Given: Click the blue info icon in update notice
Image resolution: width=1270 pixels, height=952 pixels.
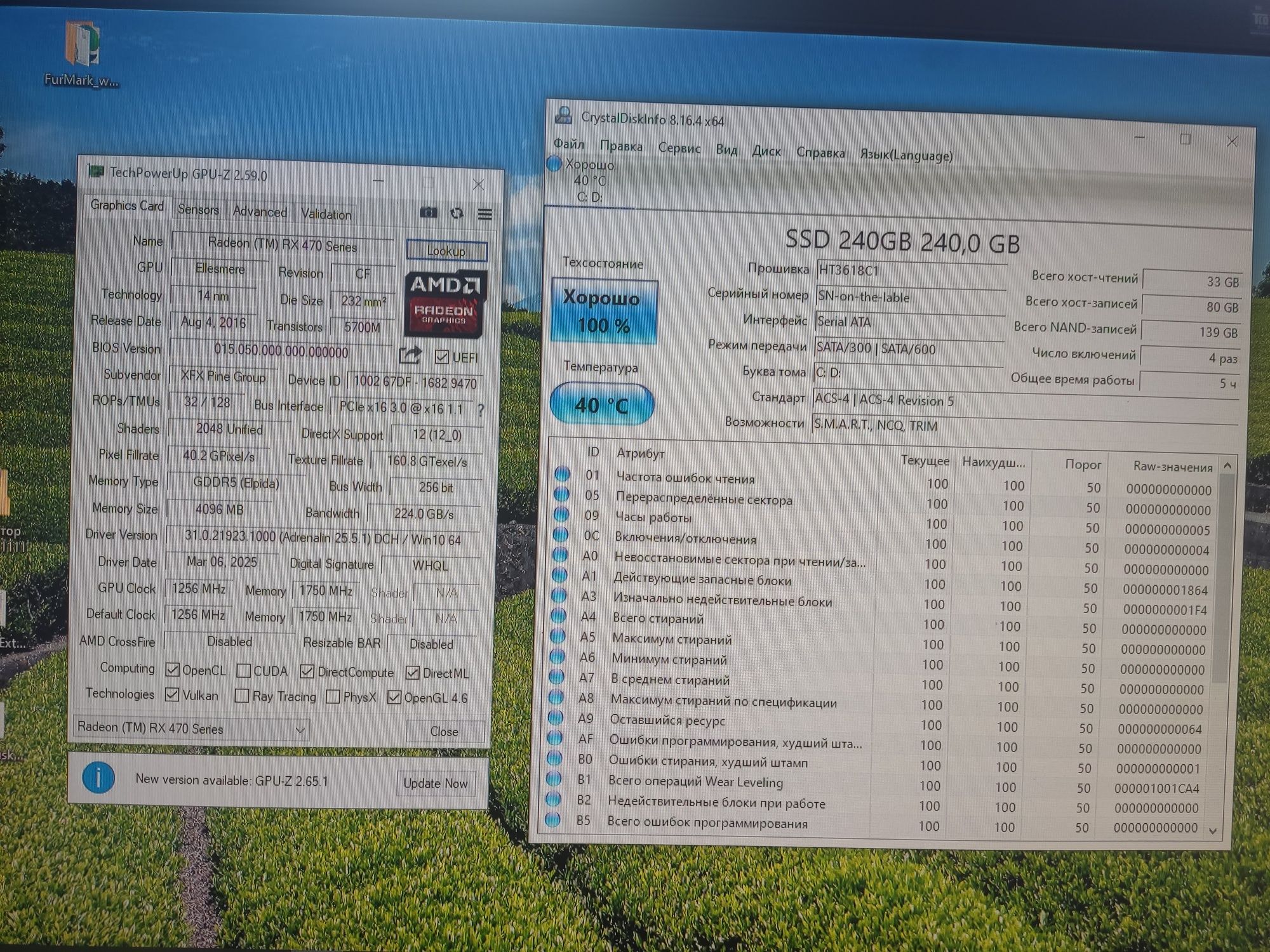Looking at the screenshot, I should click(x=98, y=777).
